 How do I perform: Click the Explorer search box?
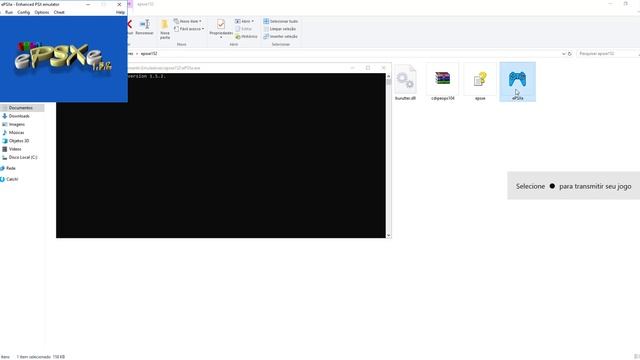(607, 54)
